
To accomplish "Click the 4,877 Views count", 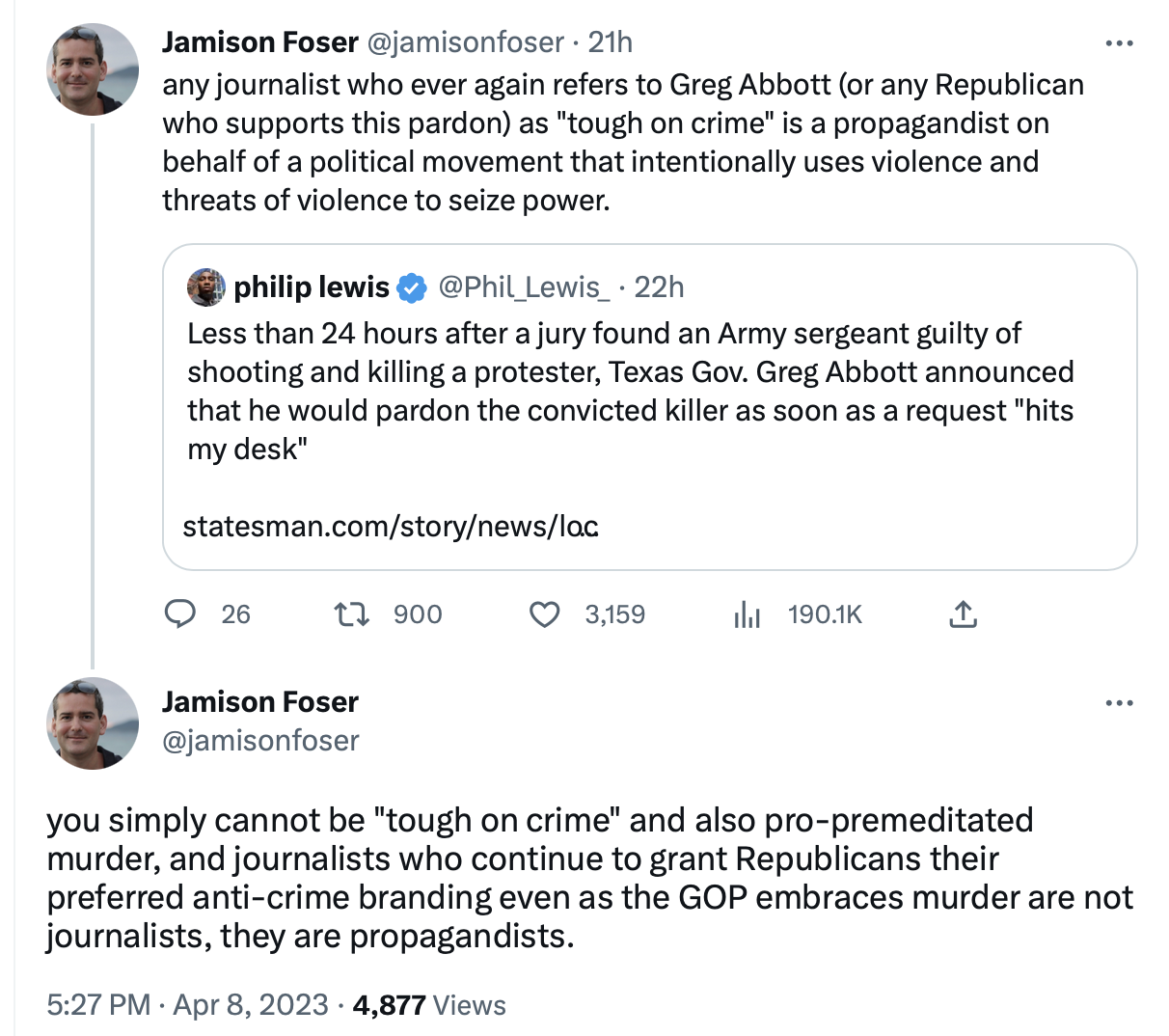I will point(429,1005).
